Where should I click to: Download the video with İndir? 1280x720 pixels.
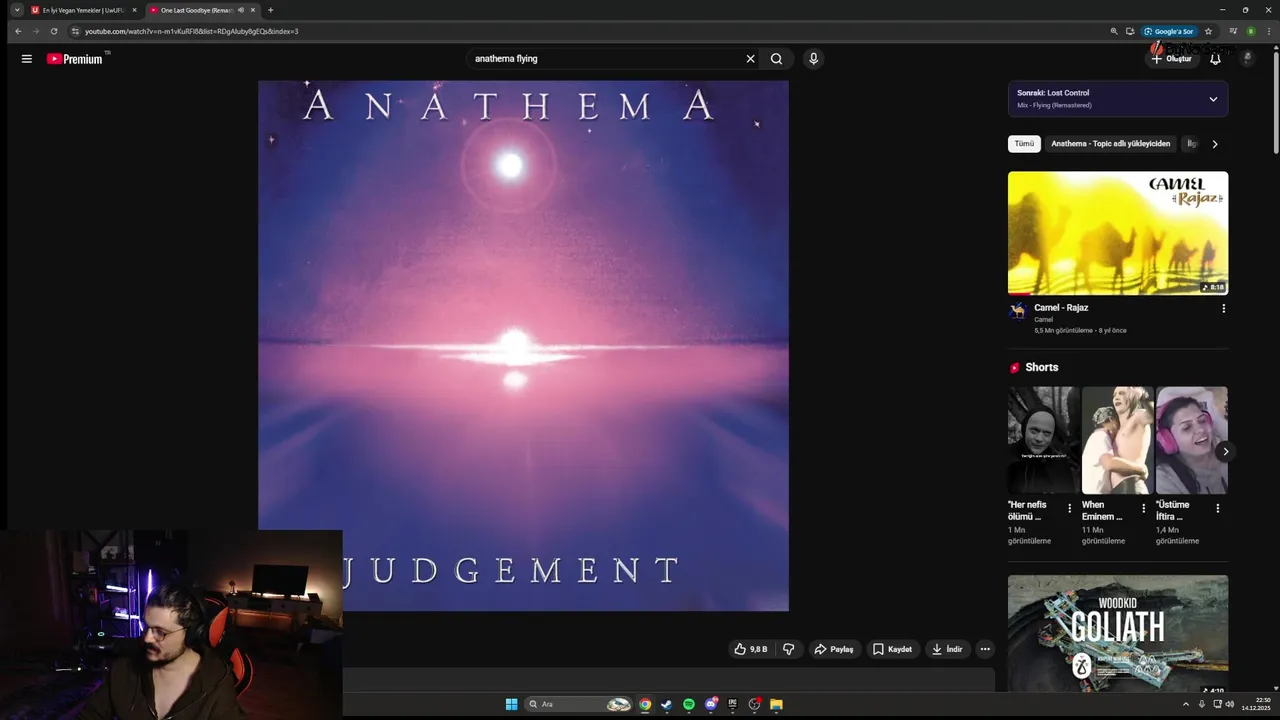click(947, 649)
